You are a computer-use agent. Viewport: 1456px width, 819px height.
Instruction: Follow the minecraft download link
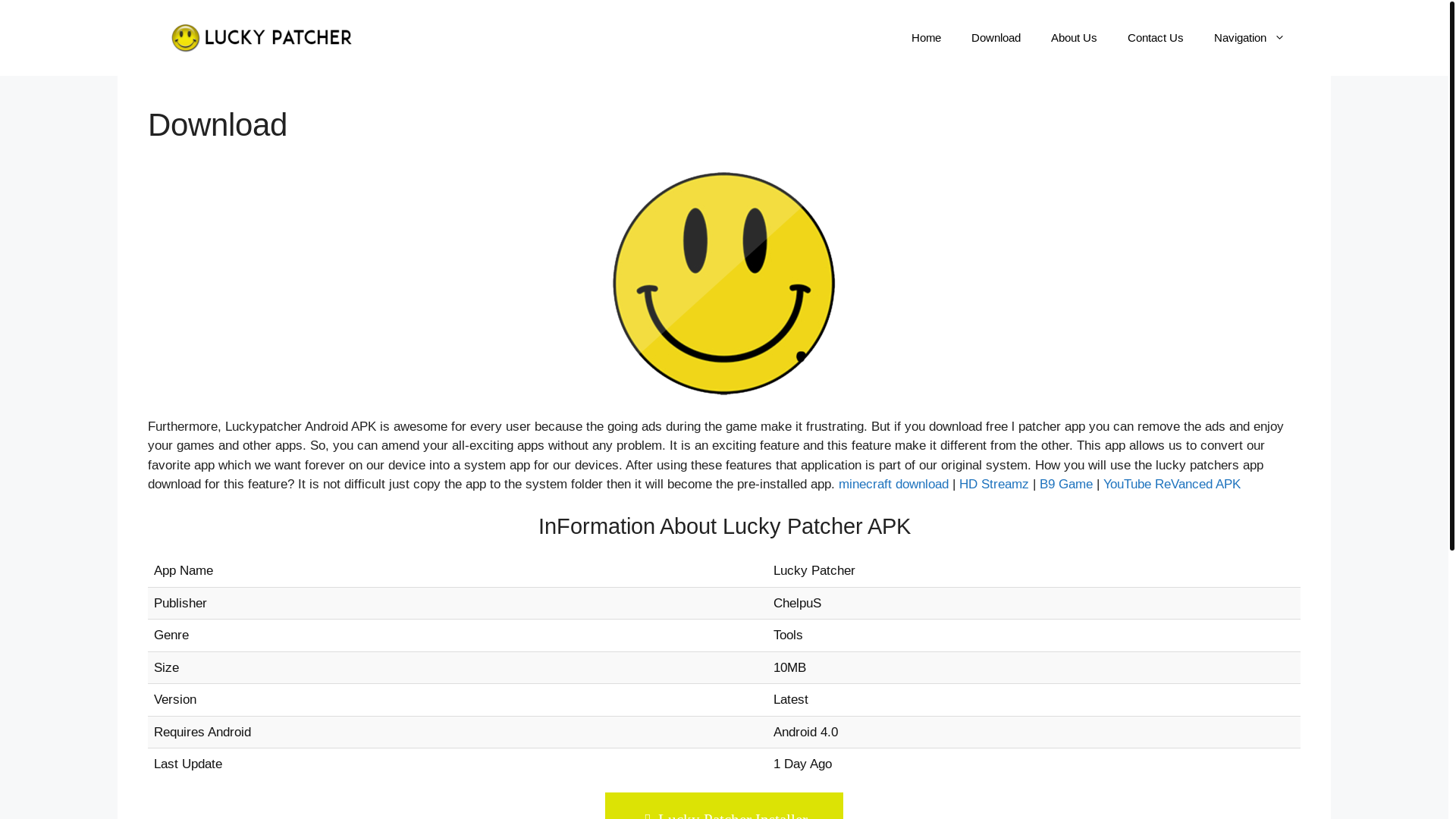[x=893, y=485]
